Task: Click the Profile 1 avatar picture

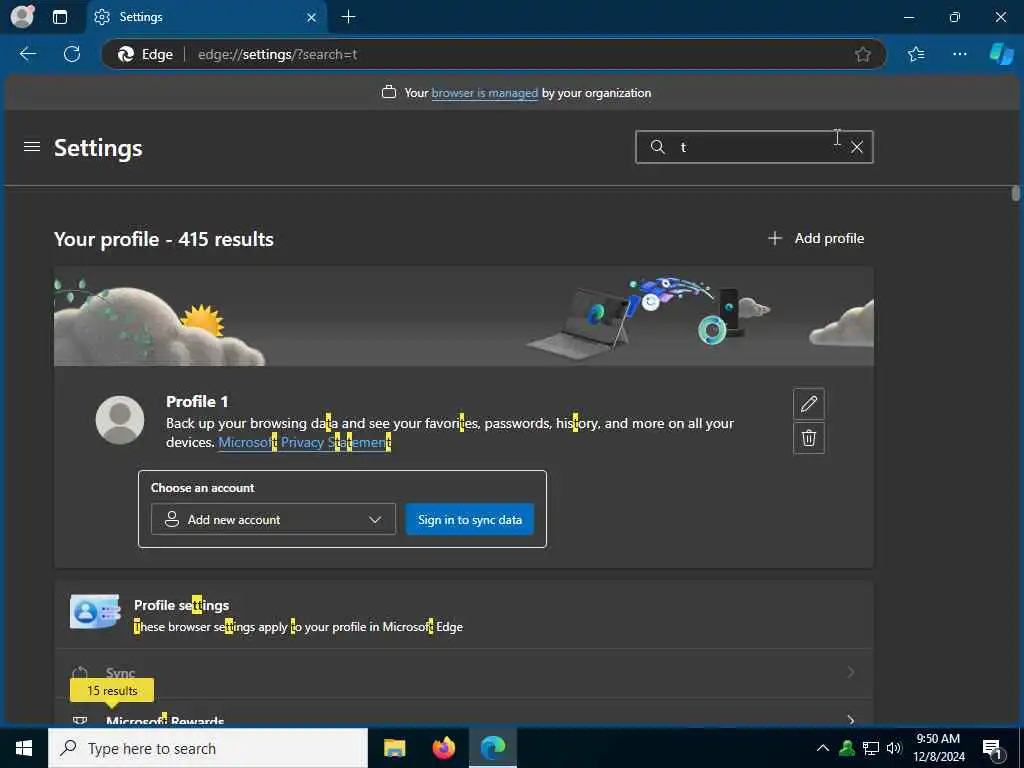Action: [x=120, y=420]
